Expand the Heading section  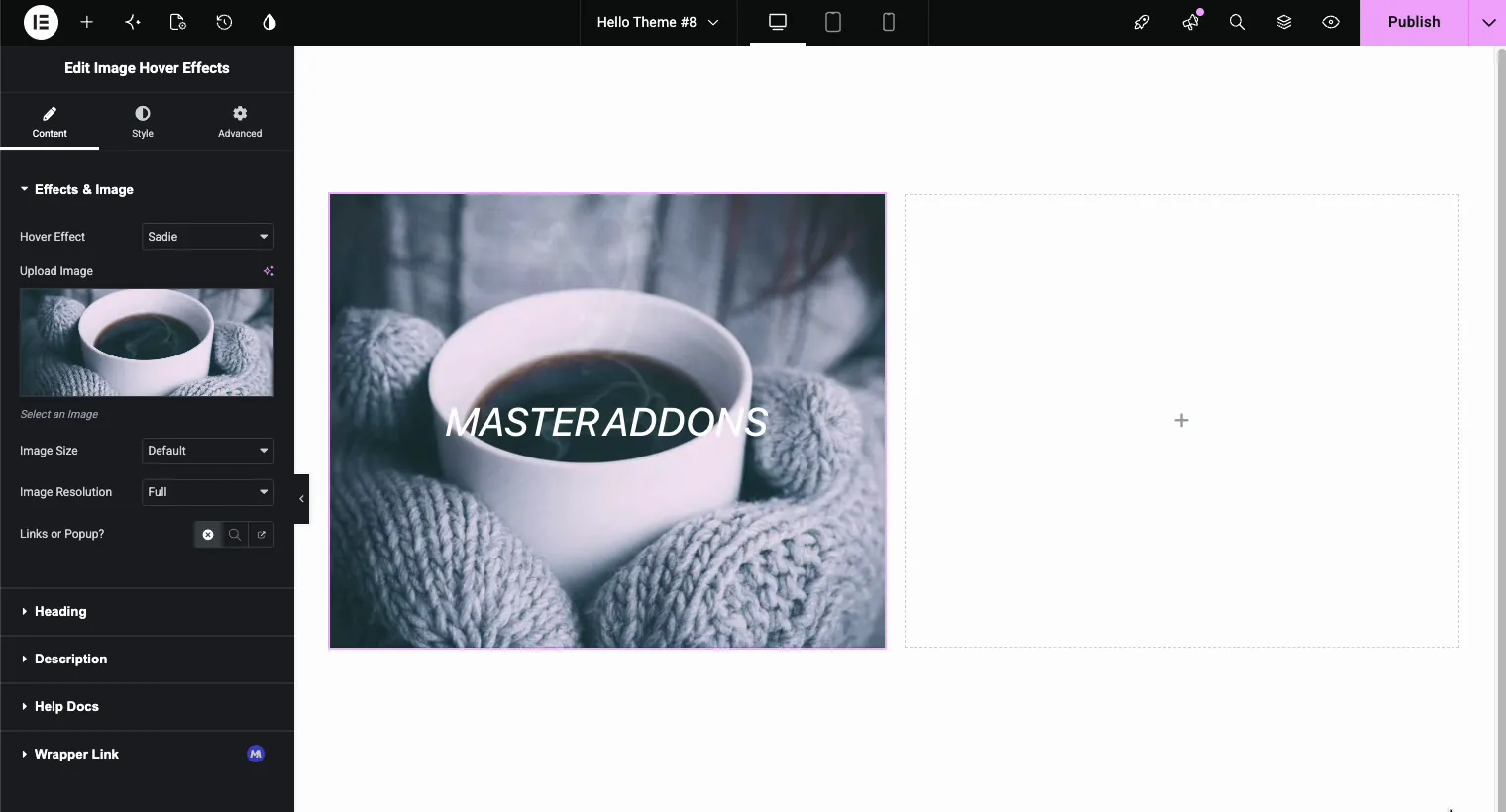click(147, 612)
